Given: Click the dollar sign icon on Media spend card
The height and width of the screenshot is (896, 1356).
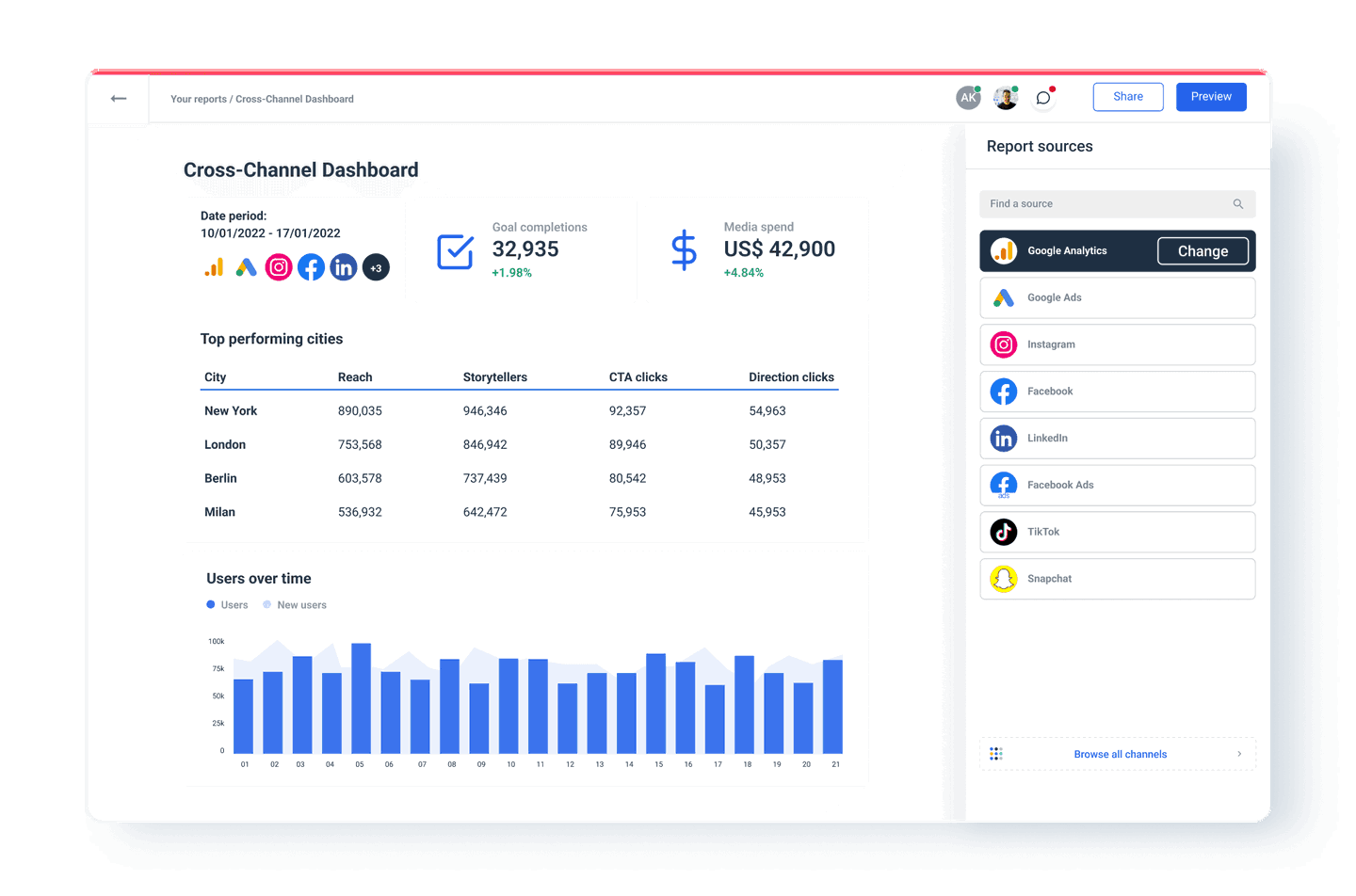Looking at the screenshot, I should [684, 250].
